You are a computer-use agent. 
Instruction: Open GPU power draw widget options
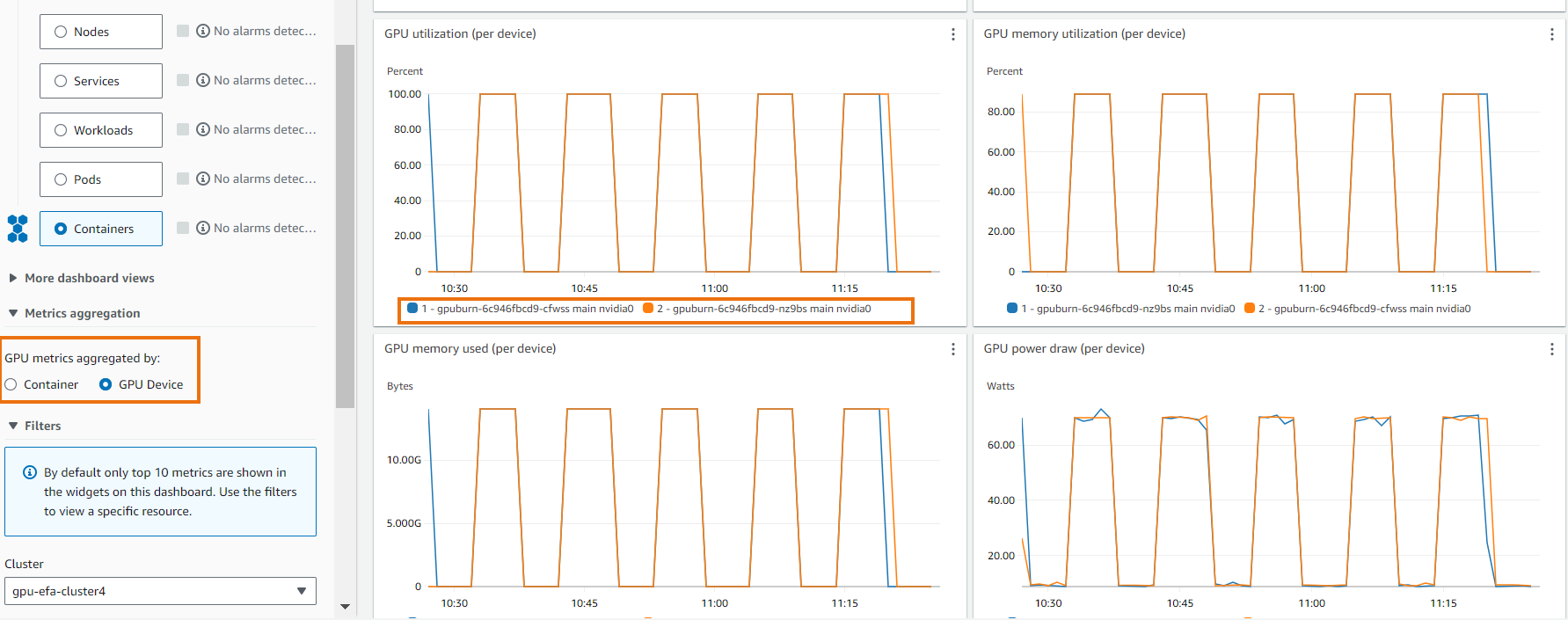[1551, 349]
